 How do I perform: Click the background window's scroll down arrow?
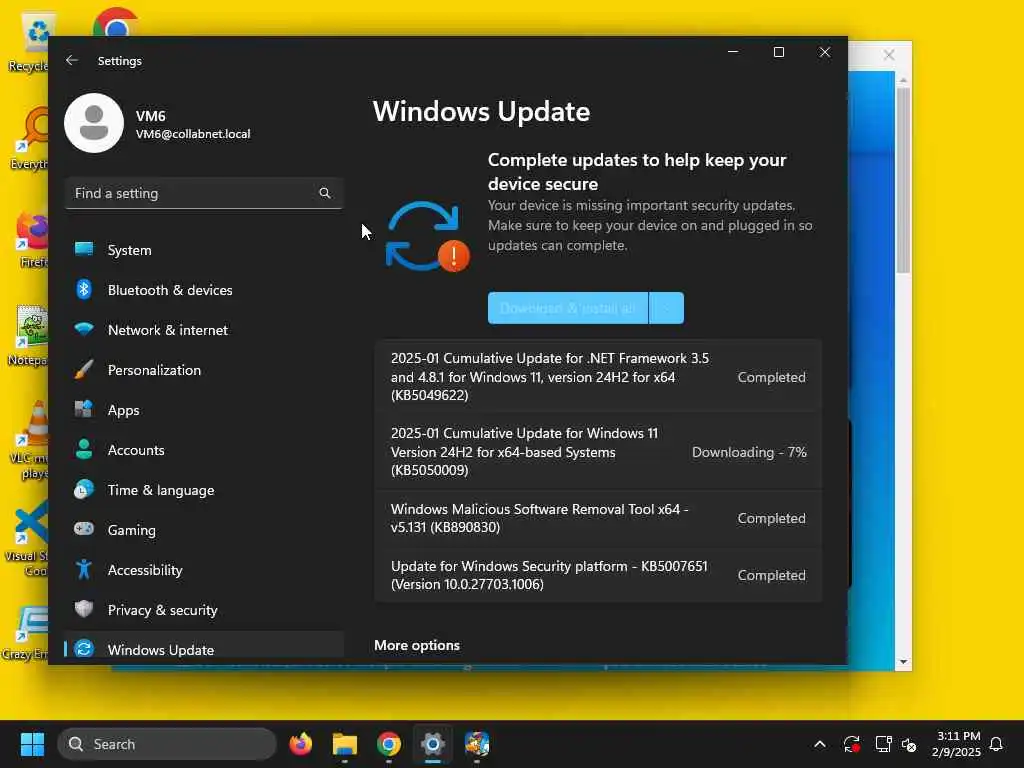(903, 662)
